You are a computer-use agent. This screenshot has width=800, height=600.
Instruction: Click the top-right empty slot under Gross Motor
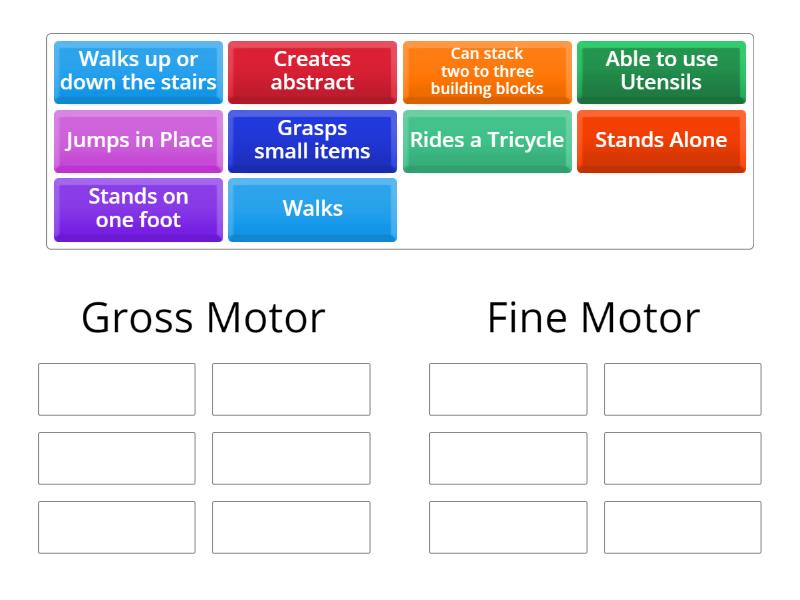pyautogui.click(x=291, y=389)
